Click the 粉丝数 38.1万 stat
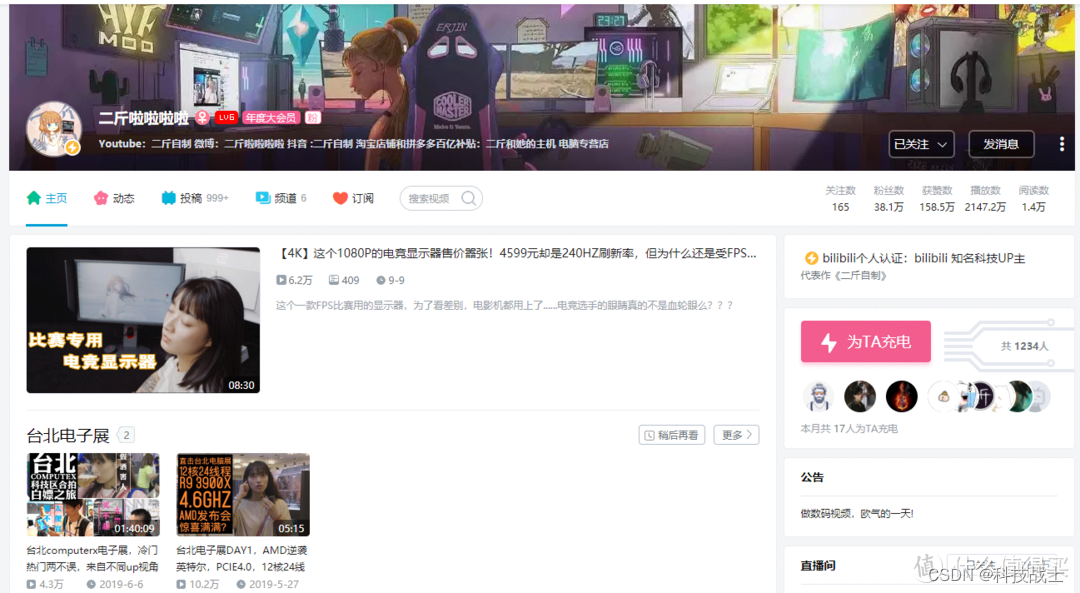The height and width of the screenshot is (593, 1080). click(x=889, y=198)
